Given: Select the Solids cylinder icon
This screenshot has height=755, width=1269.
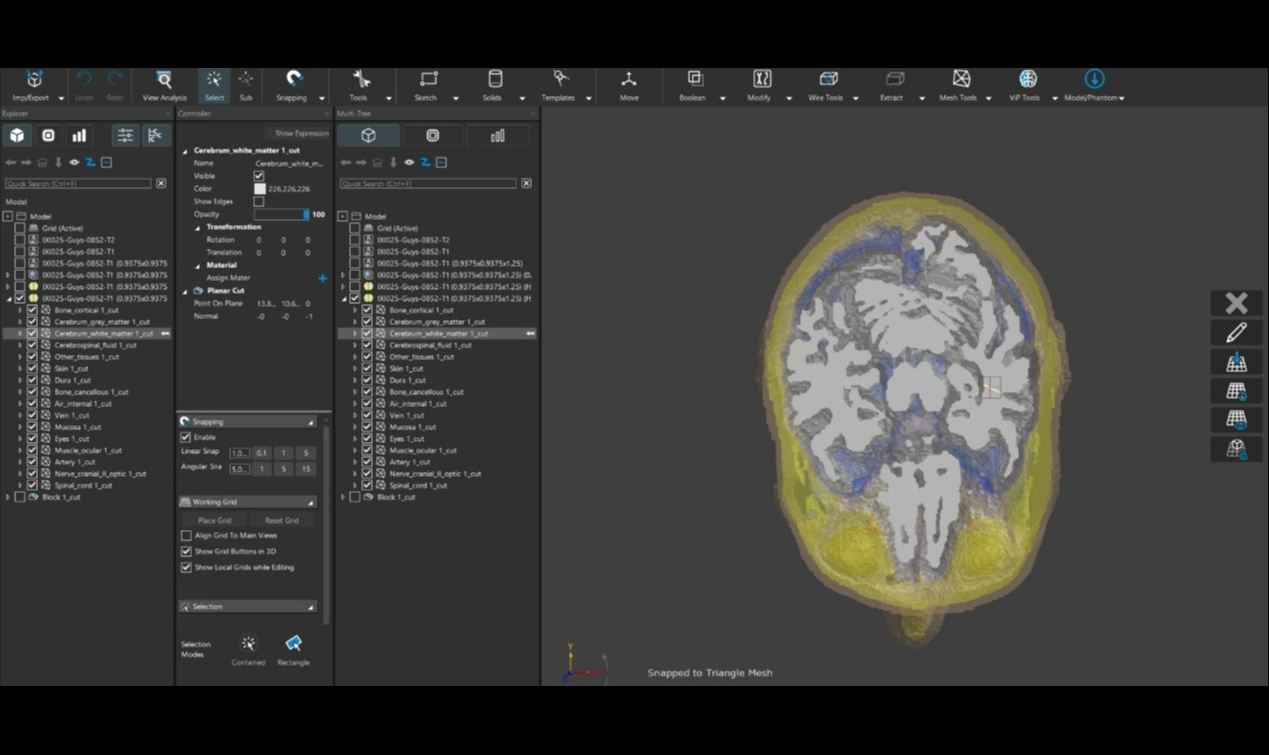Looking at the screenshot, I should click(494, 79).
